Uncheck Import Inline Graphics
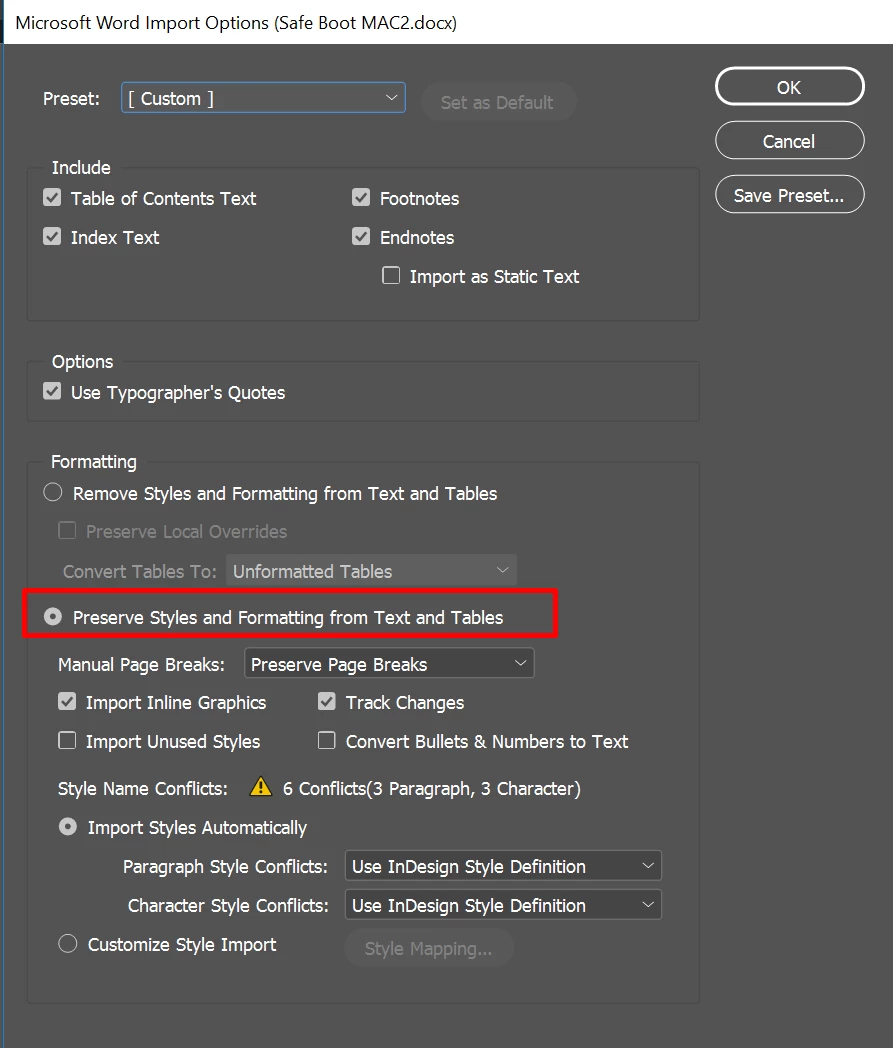 [x=67, y=702]
